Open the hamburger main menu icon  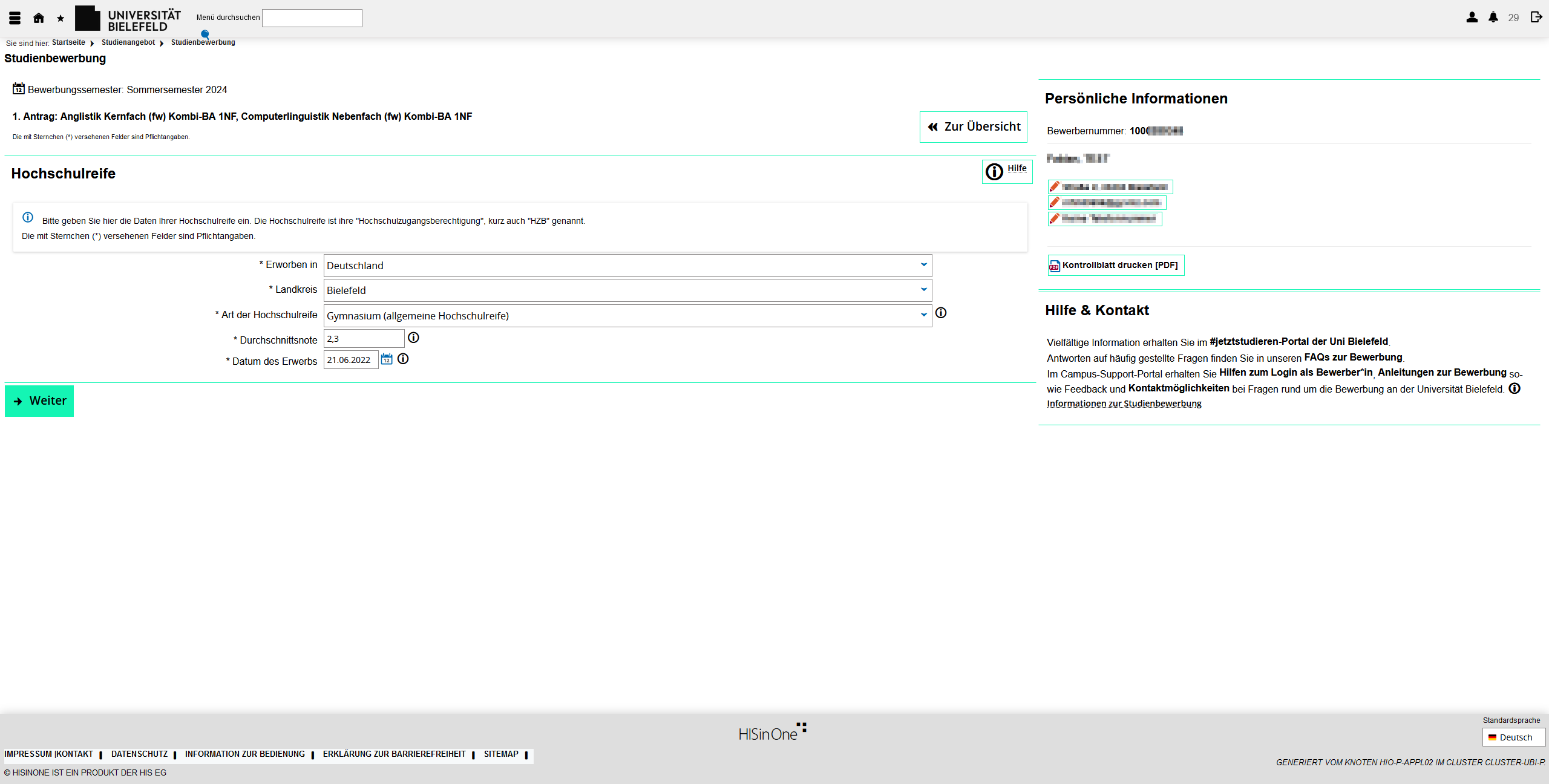[x=15, y=18]
